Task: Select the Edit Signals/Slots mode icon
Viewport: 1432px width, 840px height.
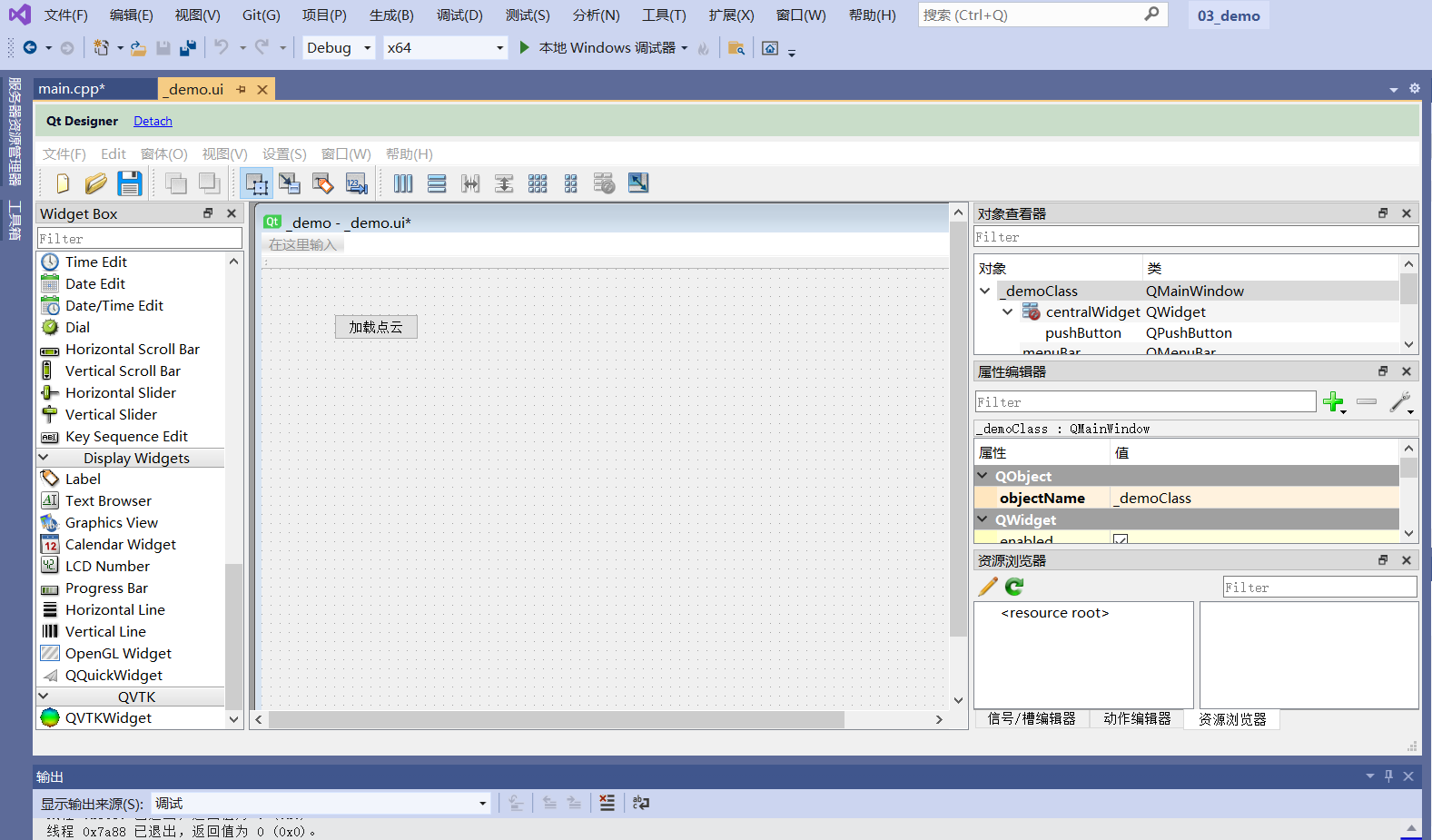Action: [290, 183]
